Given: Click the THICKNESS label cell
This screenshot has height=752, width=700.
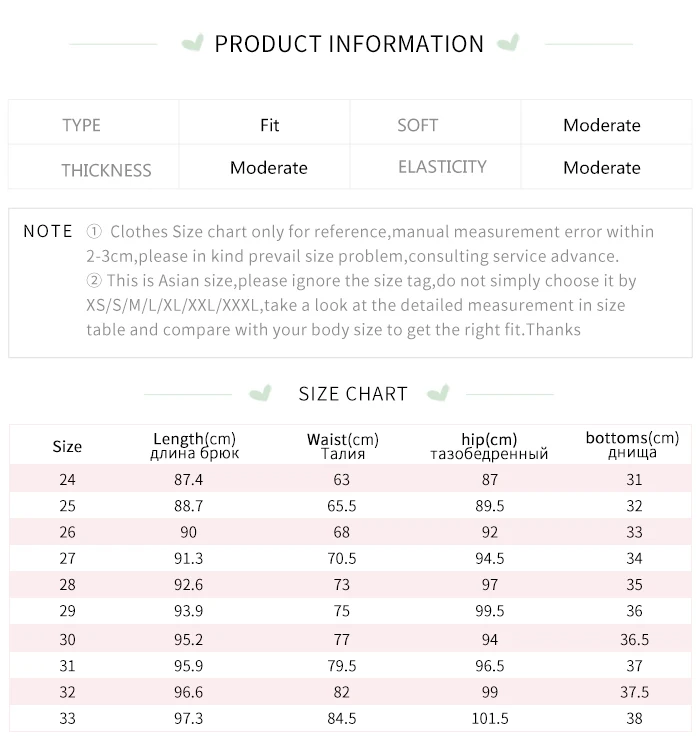Looking at the screenshot, I should click(x=106, y=169).
